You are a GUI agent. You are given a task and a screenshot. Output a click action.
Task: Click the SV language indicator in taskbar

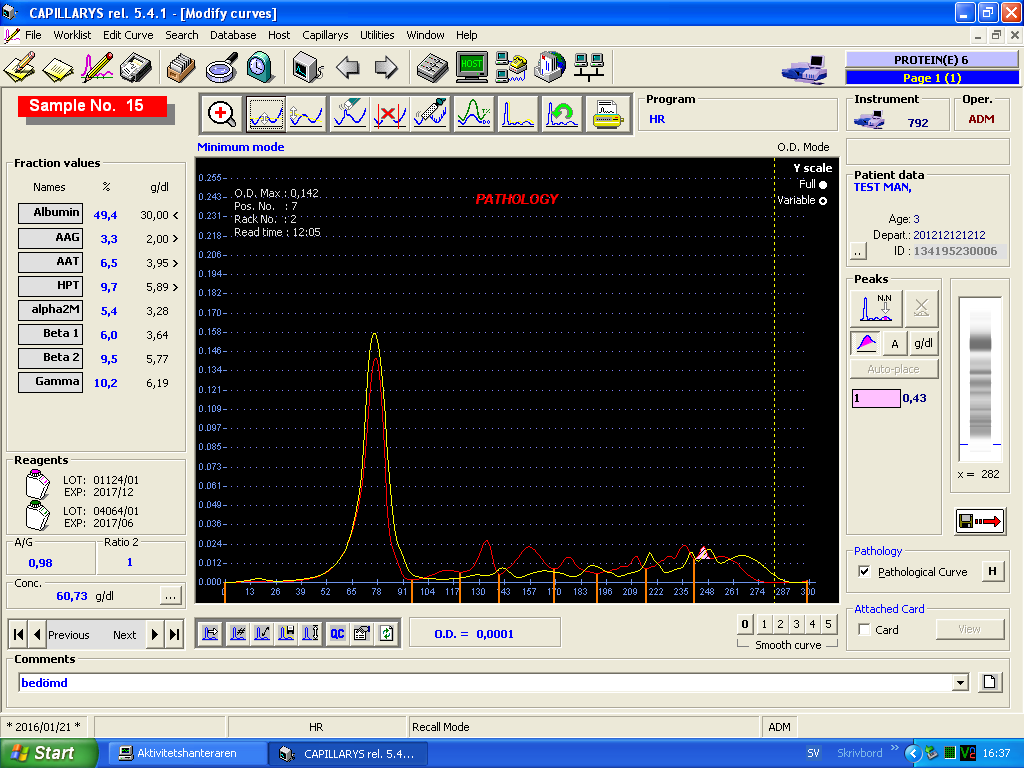[813, 754]
